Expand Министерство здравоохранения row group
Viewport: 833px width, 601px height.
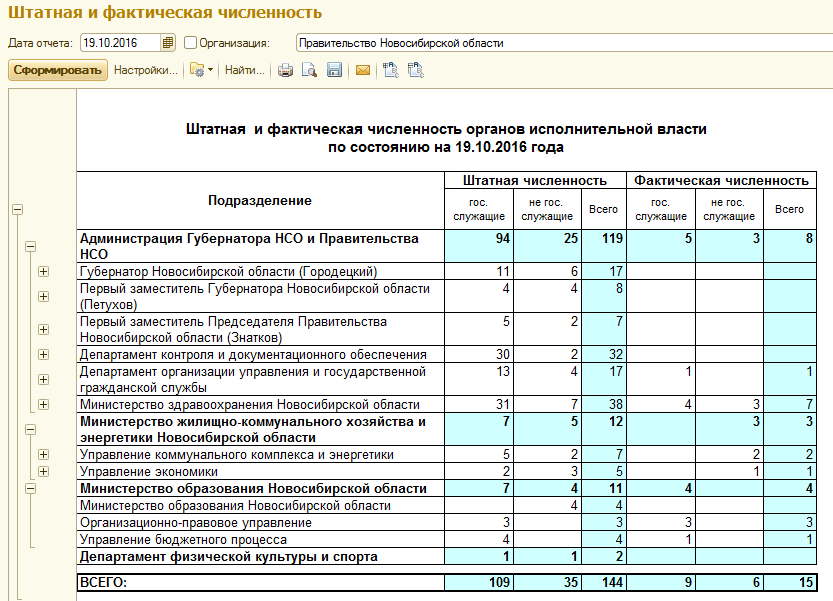pyautogui.click(x=44, y=404)
